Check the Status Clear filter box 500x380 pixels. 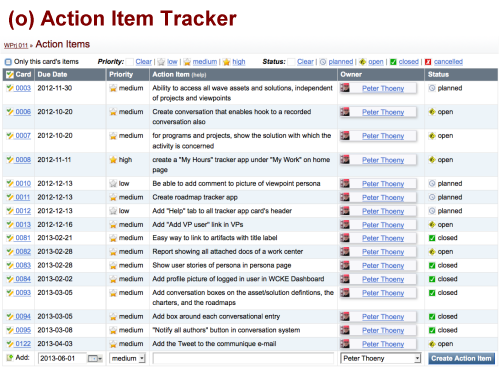click(x=291, y=62)
